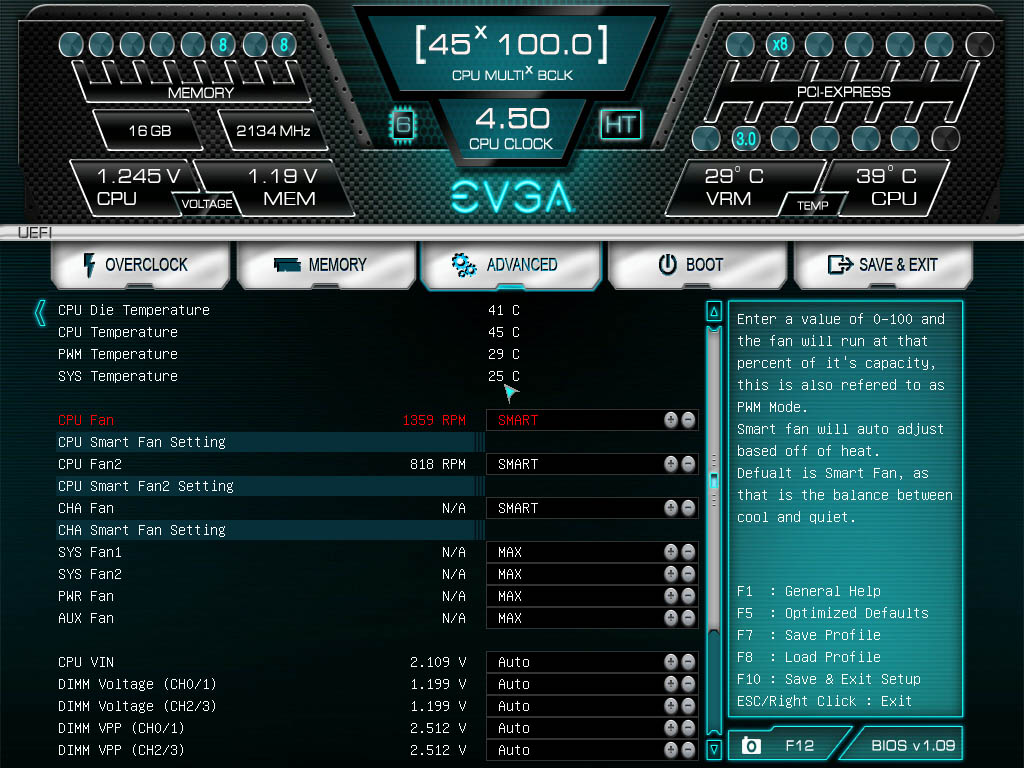
Task: Click the SYS Temperature row label
Action: point(118,376)
